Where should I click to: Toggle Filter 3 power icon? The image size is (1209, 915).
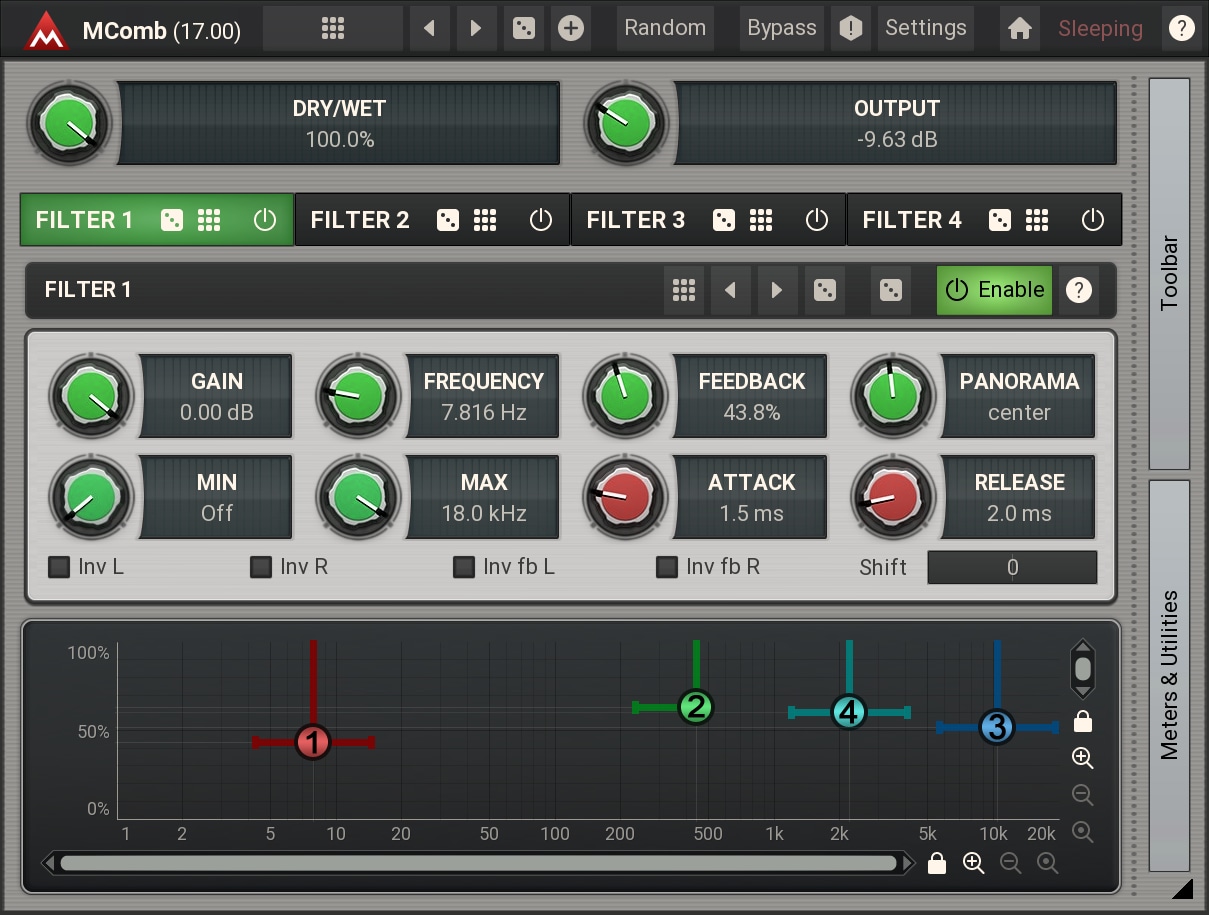click(x=817, y=220)
